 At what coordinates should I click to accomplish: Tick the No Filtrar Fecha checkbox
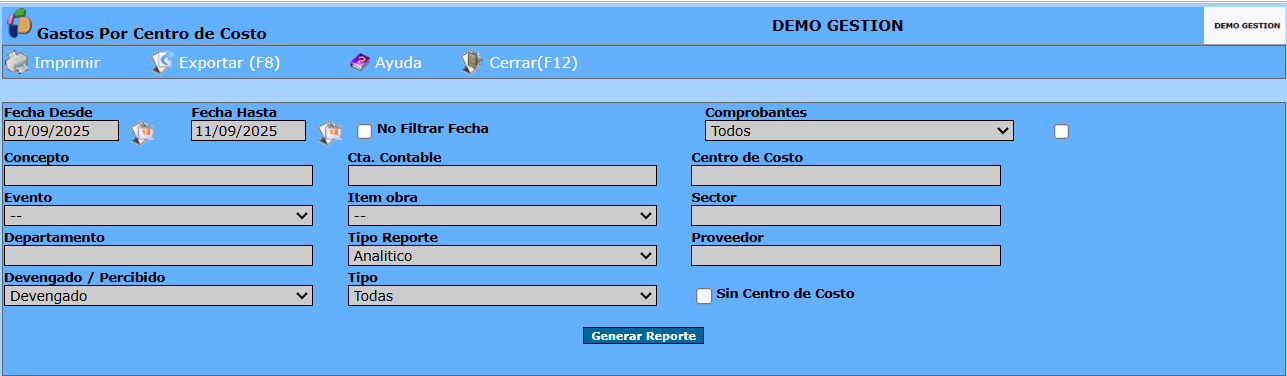pos(365,131)
